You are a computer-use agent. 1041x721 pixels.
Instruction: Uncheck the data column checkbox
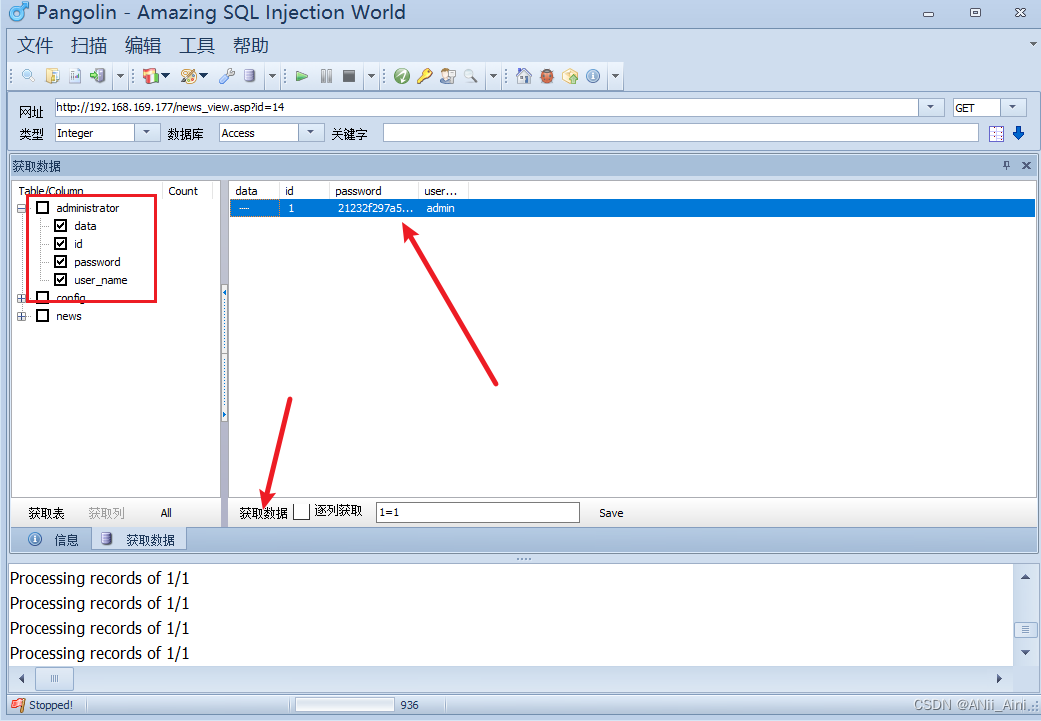tap(60, 226)
